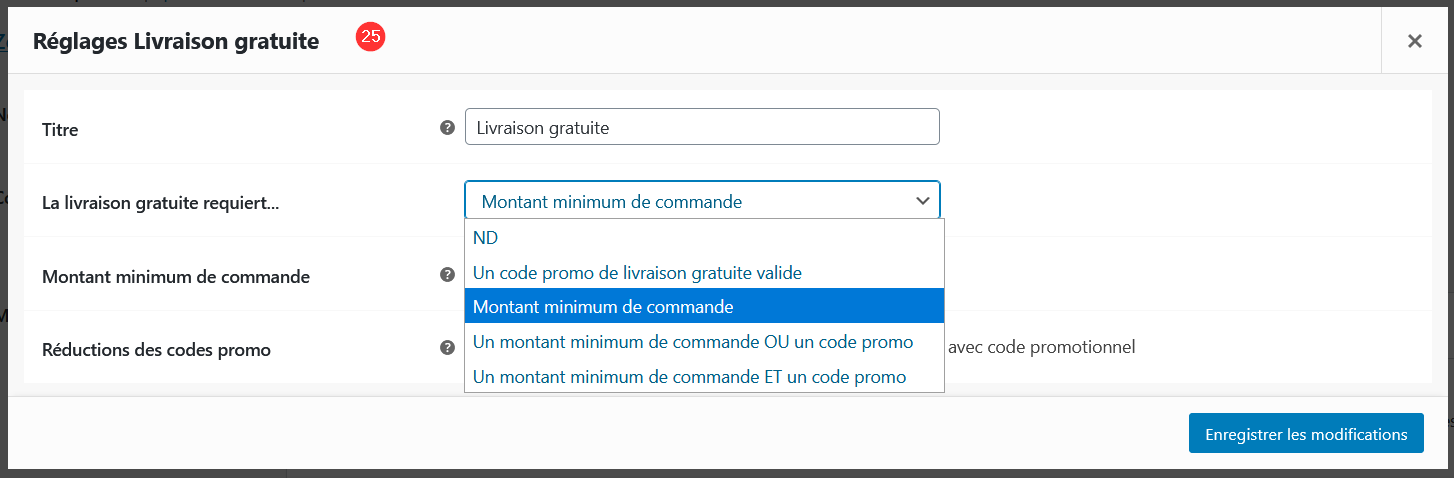The width and height of the screenshot is (1454, 478).
Task: Select the highlighted Montant minimum de commande option
Action: click(x=704, y=307)
